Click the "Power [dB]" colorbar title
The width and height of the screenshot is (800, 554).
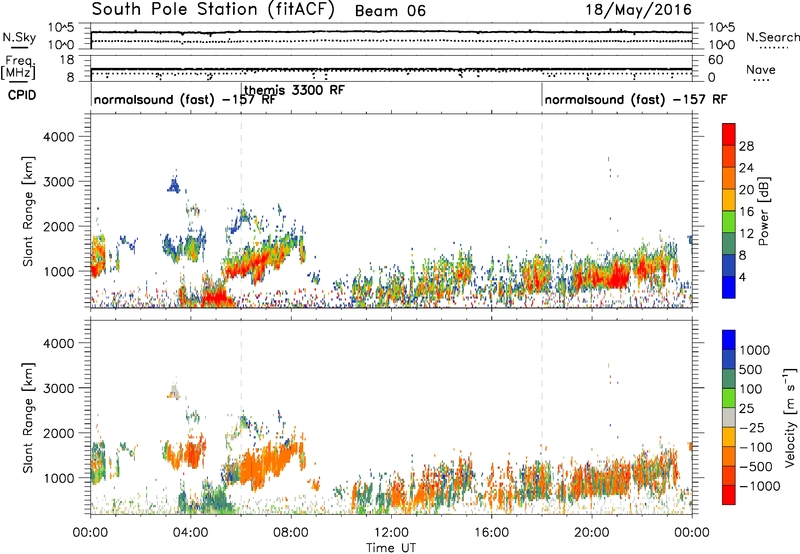[x=763, y=211]
